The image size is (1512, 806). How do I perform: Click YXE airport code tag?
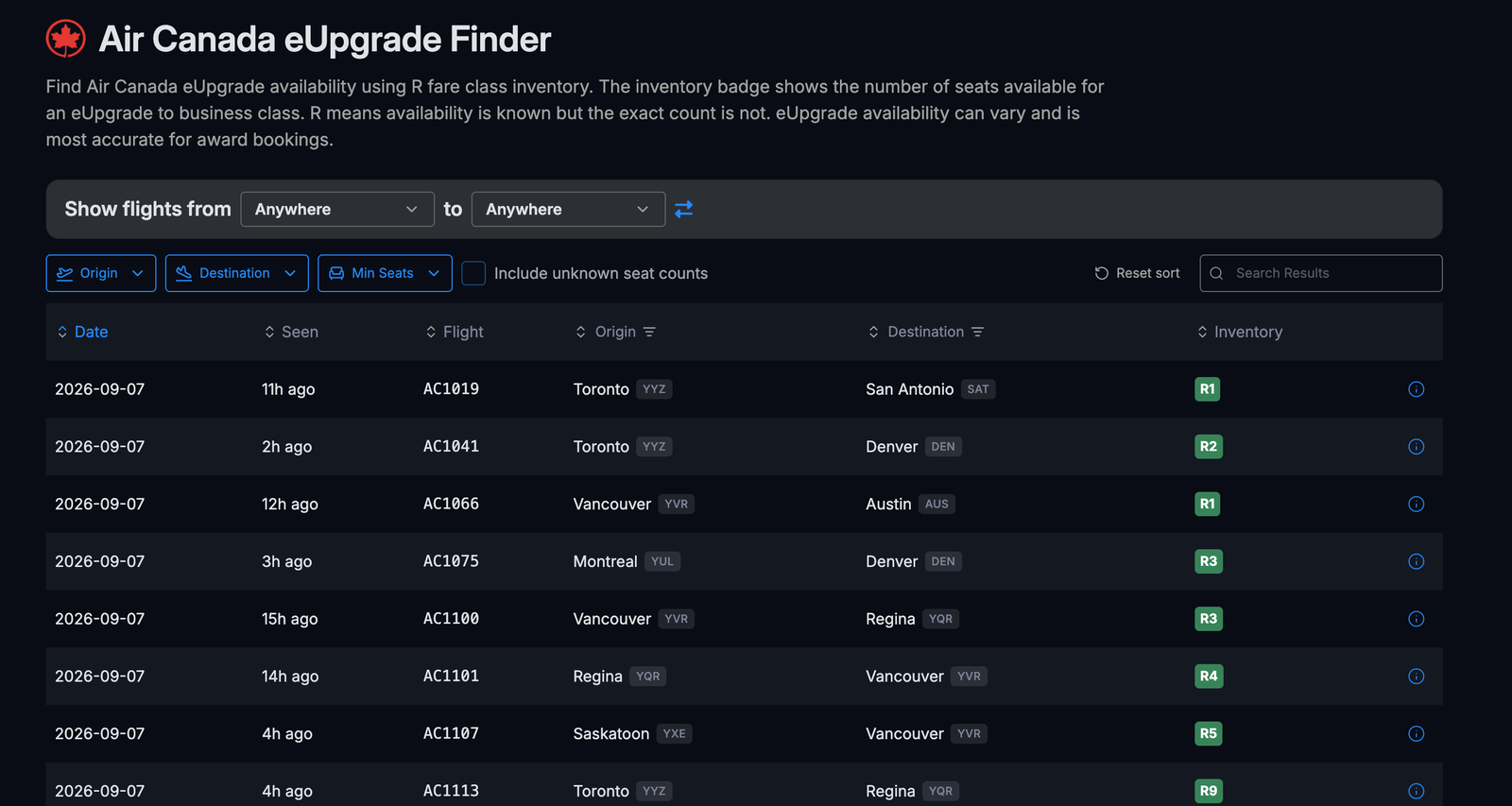click(x=675, y=734)
